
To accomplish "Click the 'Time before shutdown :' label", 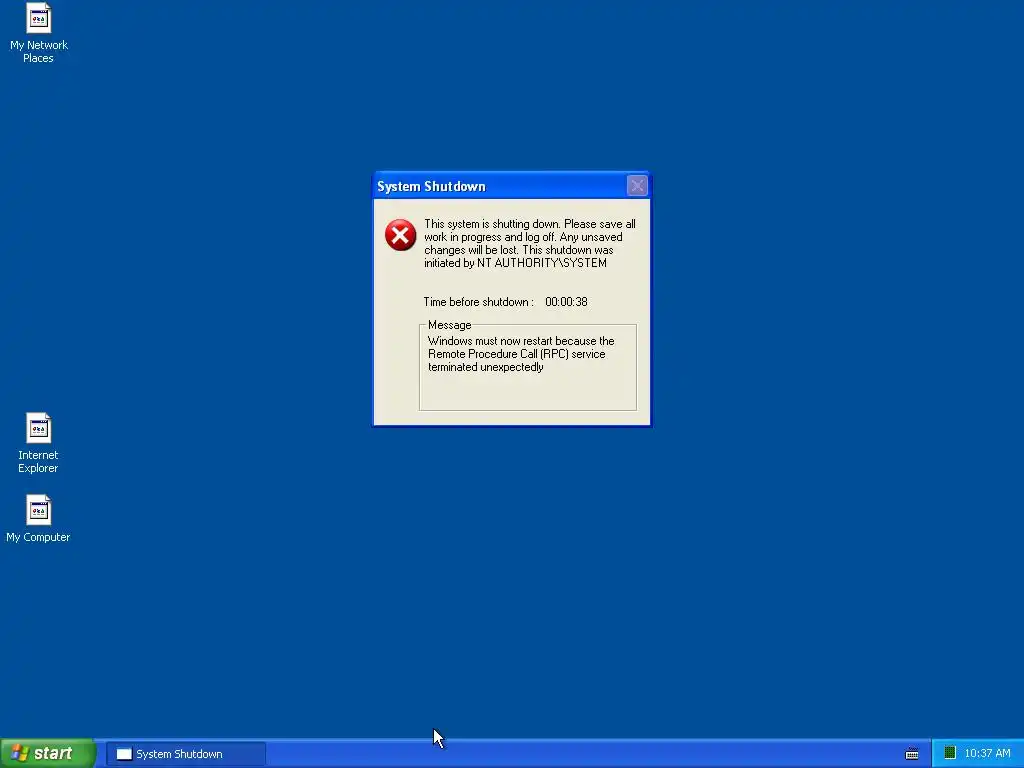I will (x=479, y=302).
